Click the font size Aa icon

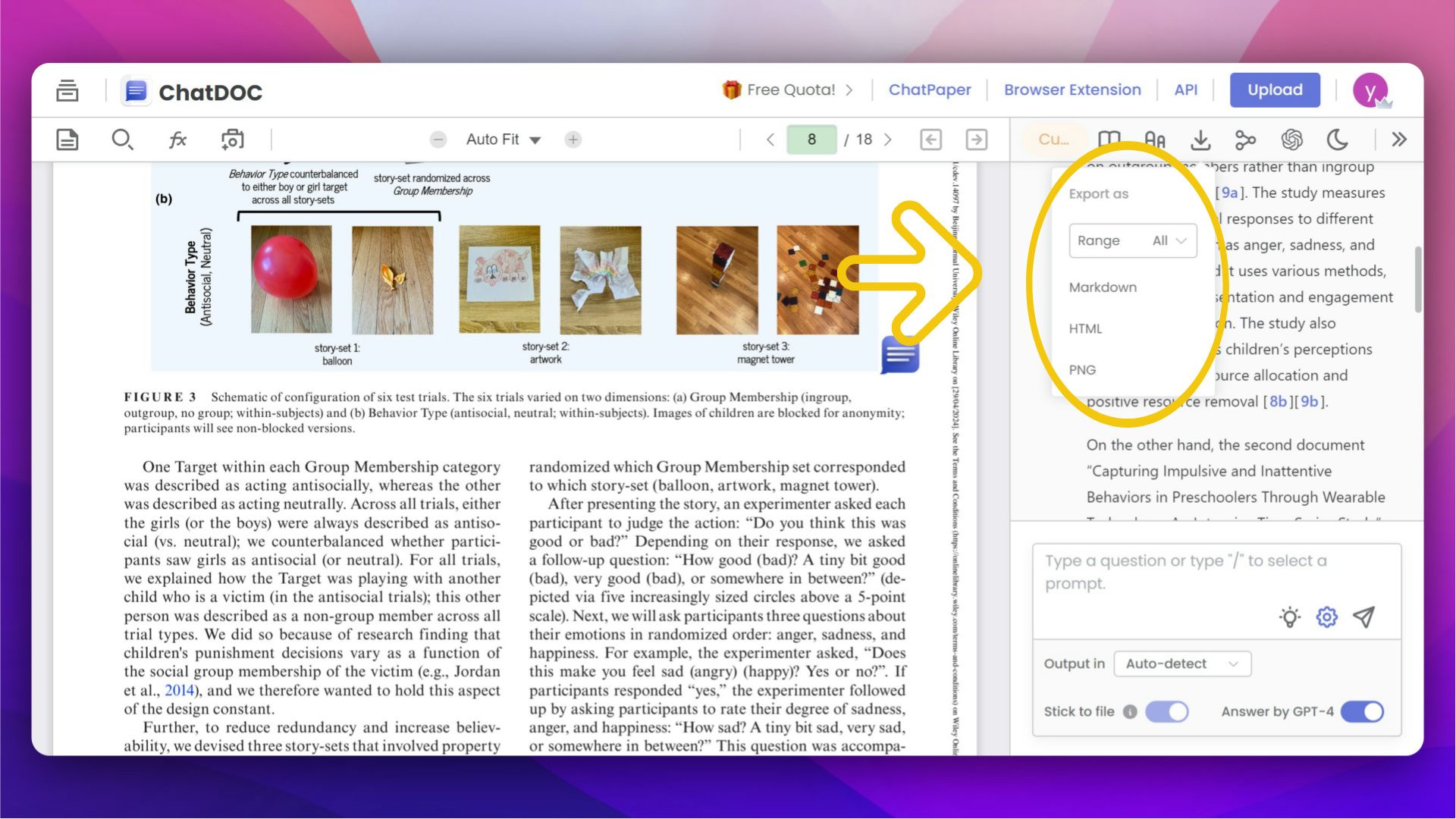pyautogui.click(x=1154, y=140)
